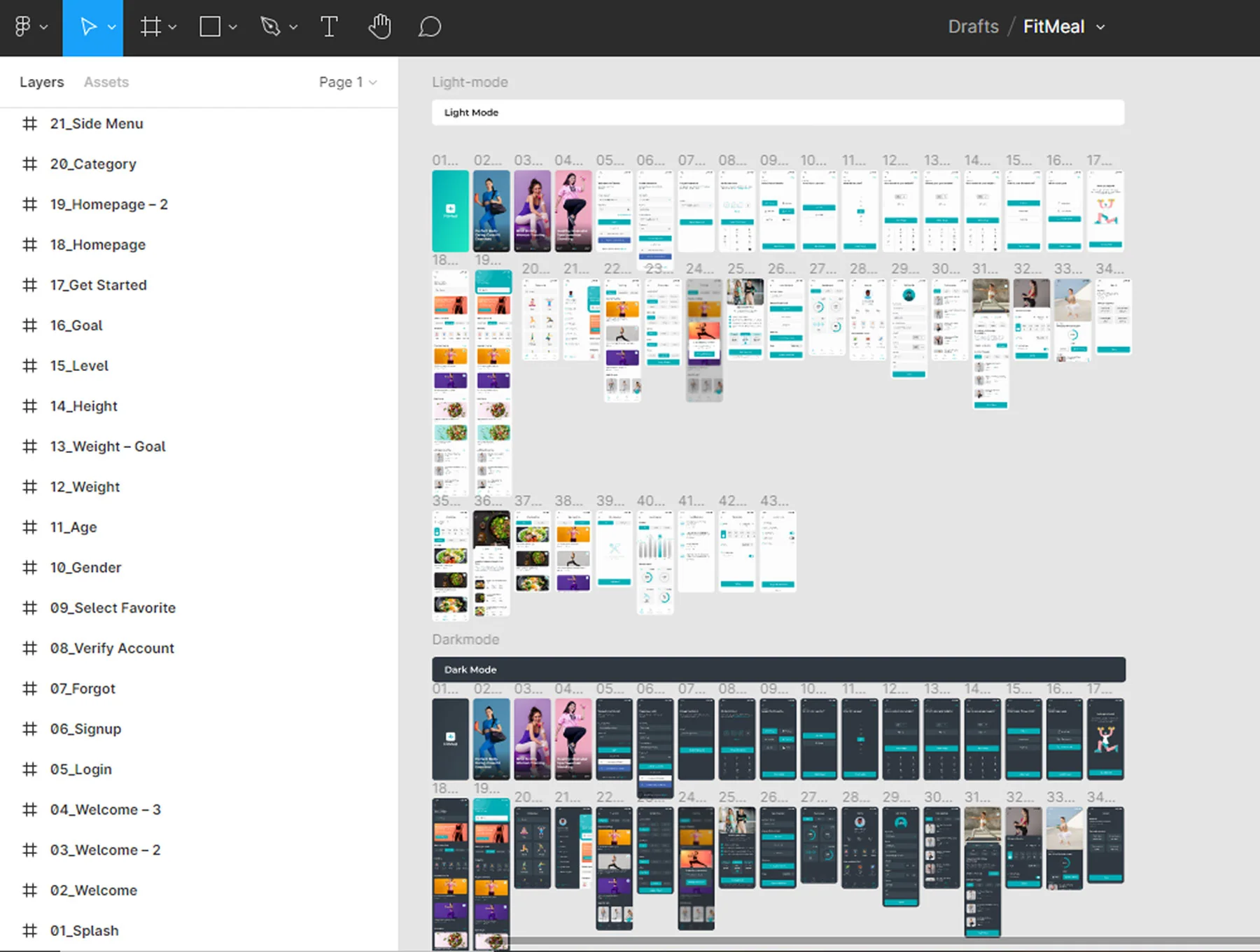Click the frame icon beside 08_Verify Account
Image resolution: width=1260 pixels, height=952 pixels.
(x=29, y=648)
